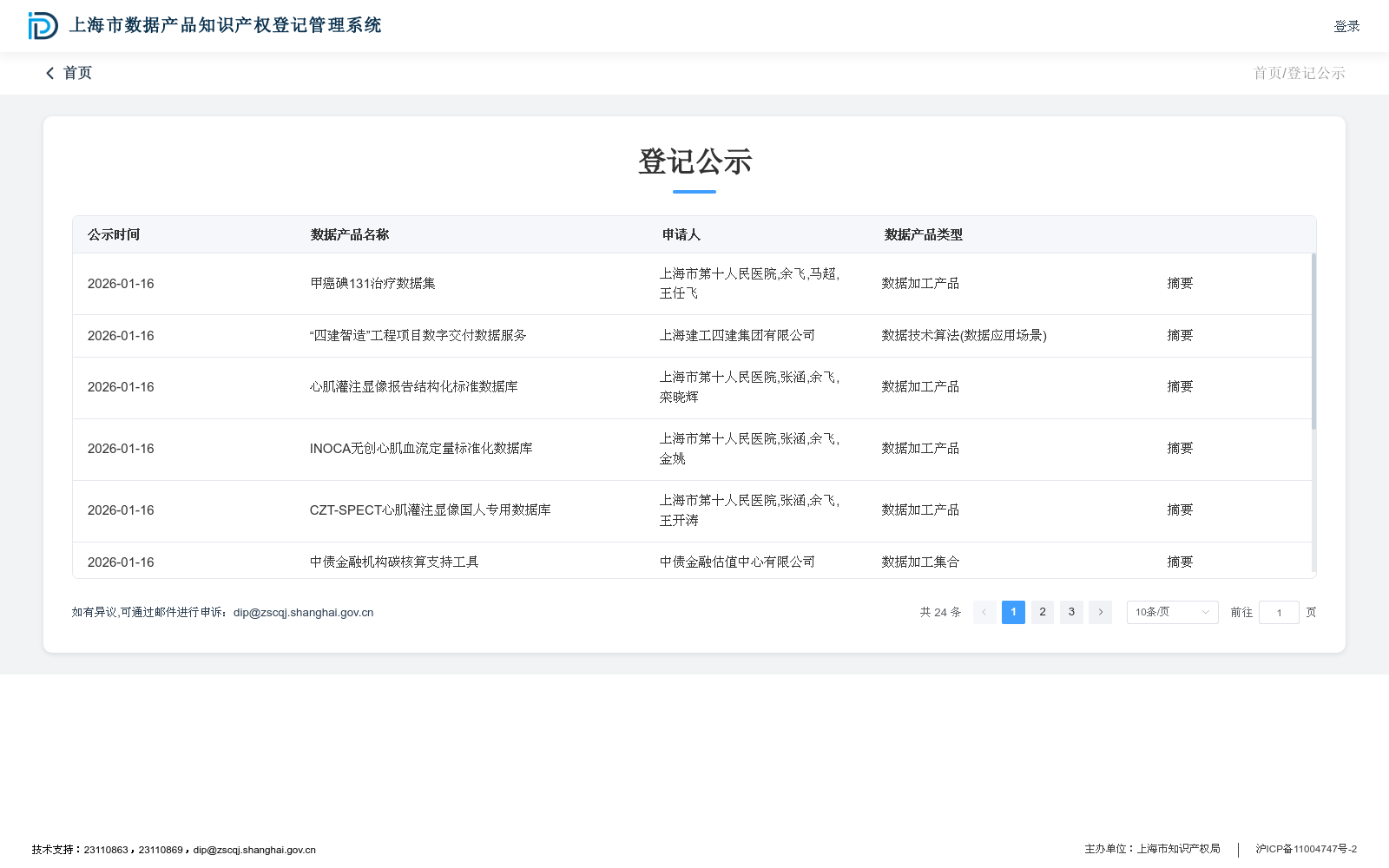Click the ID system logo icon
1389x868 pixels.
(x=43, y=26)
